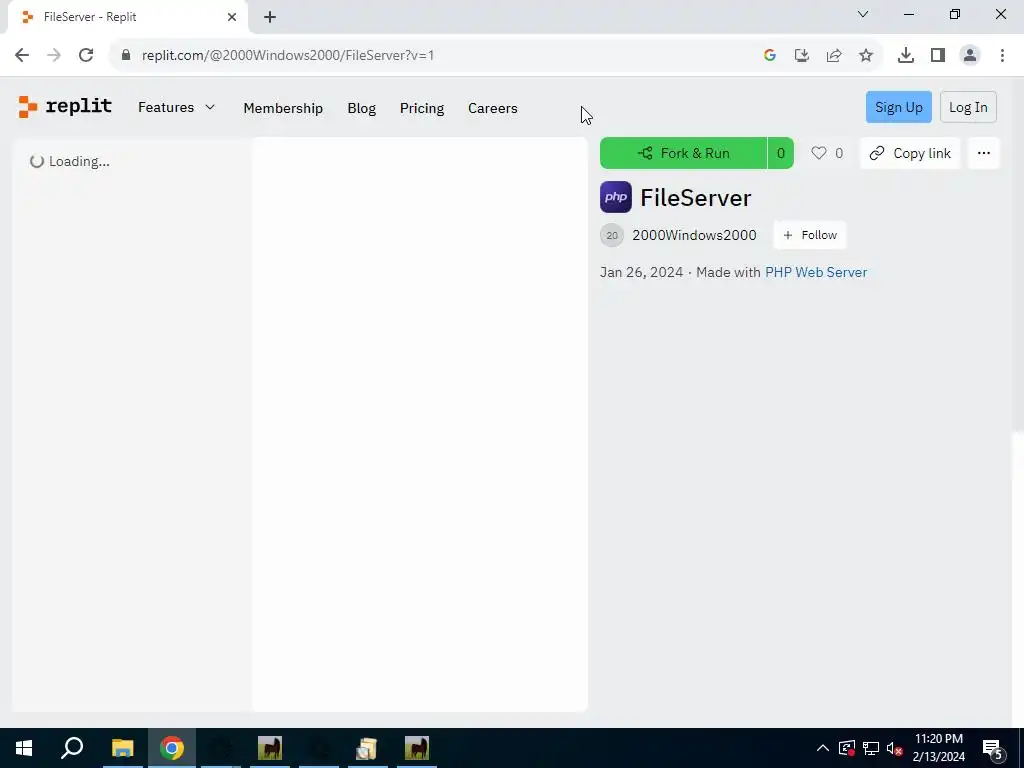
Task: Click the browser forward arrow
Action: [54, 56]
